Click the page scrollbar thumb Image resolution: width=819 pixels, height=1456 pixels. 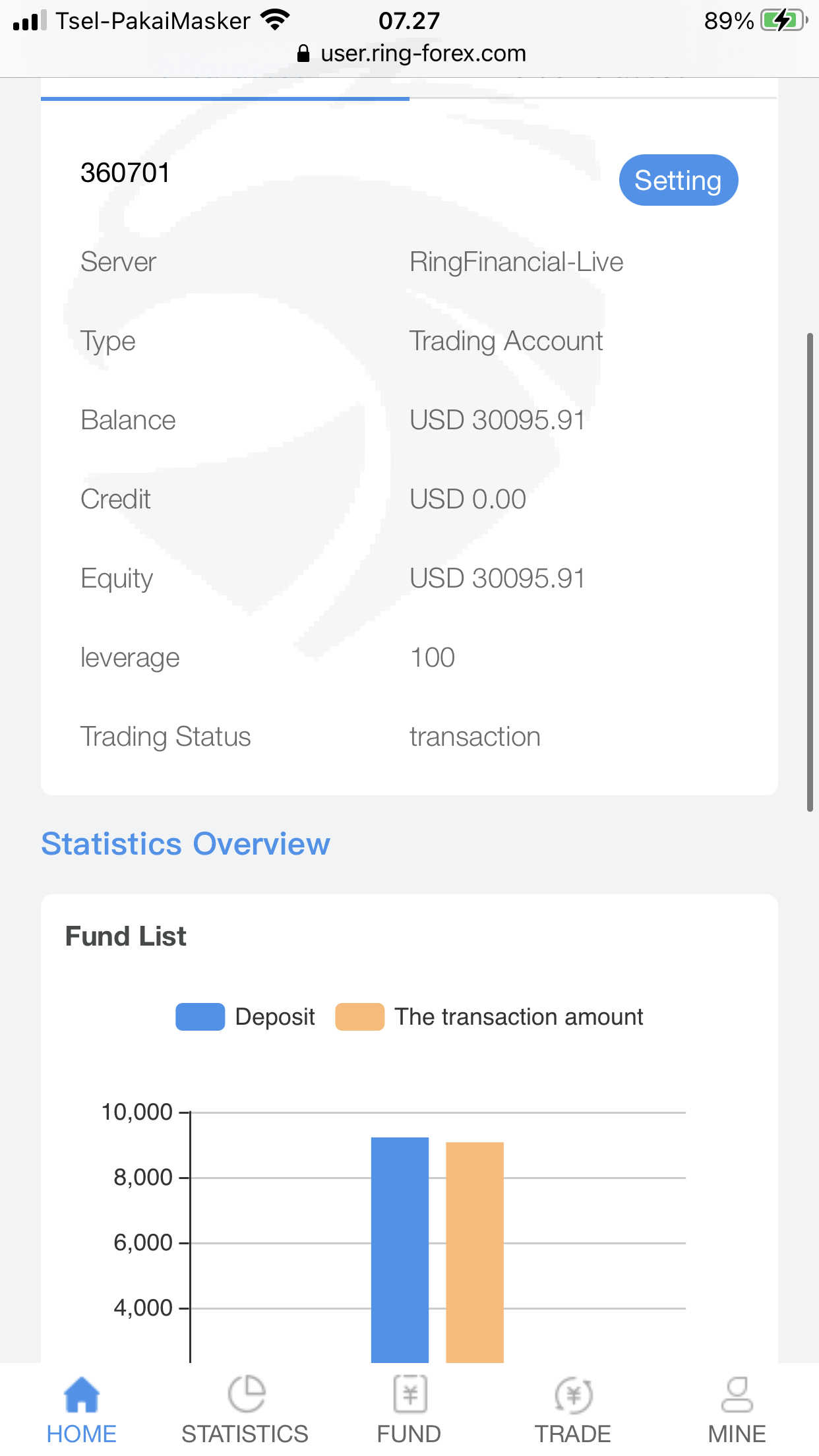coord(810,572)
